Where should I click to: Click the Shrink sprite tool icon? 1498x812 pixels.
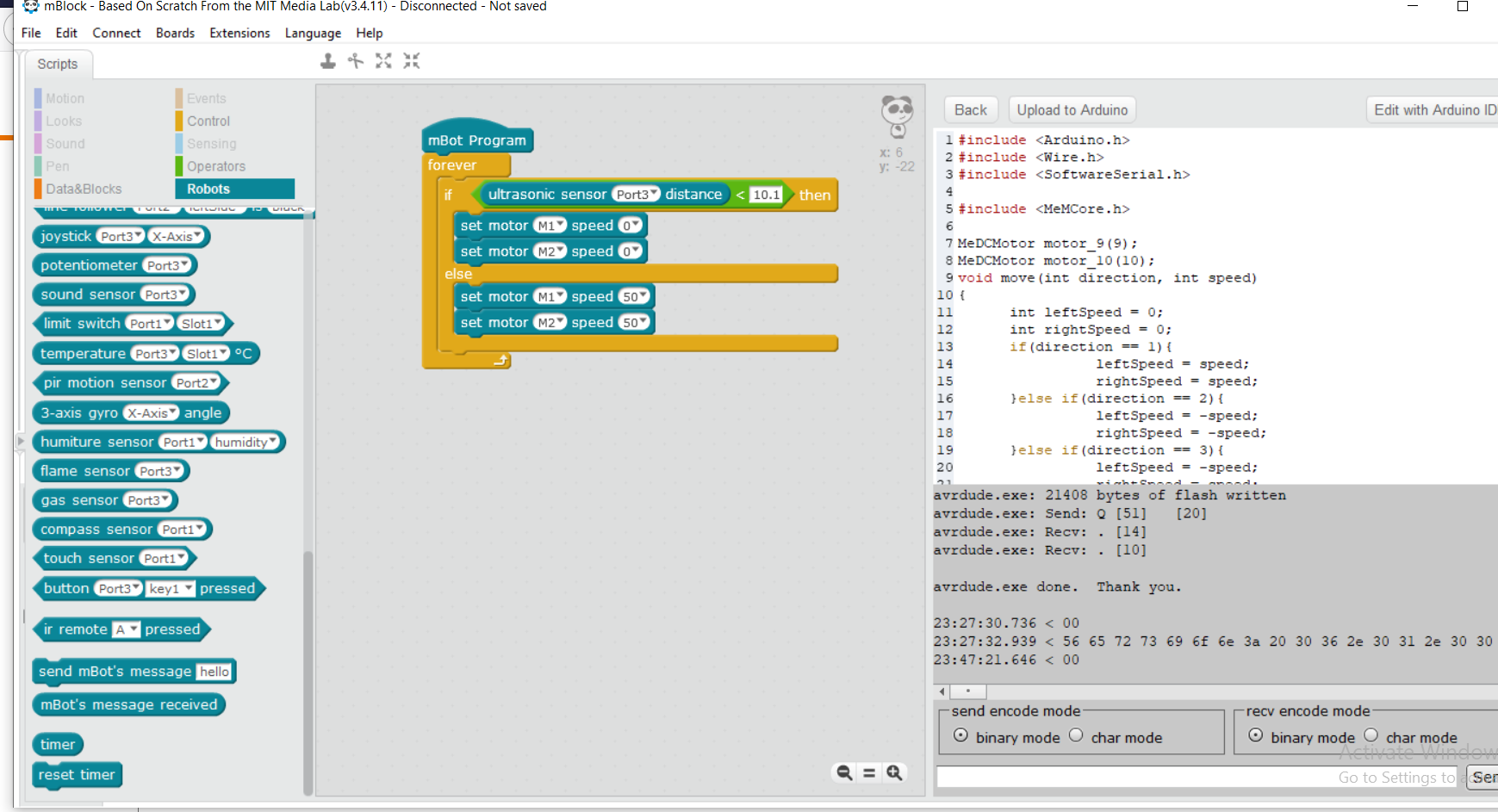tap(412, 61)
